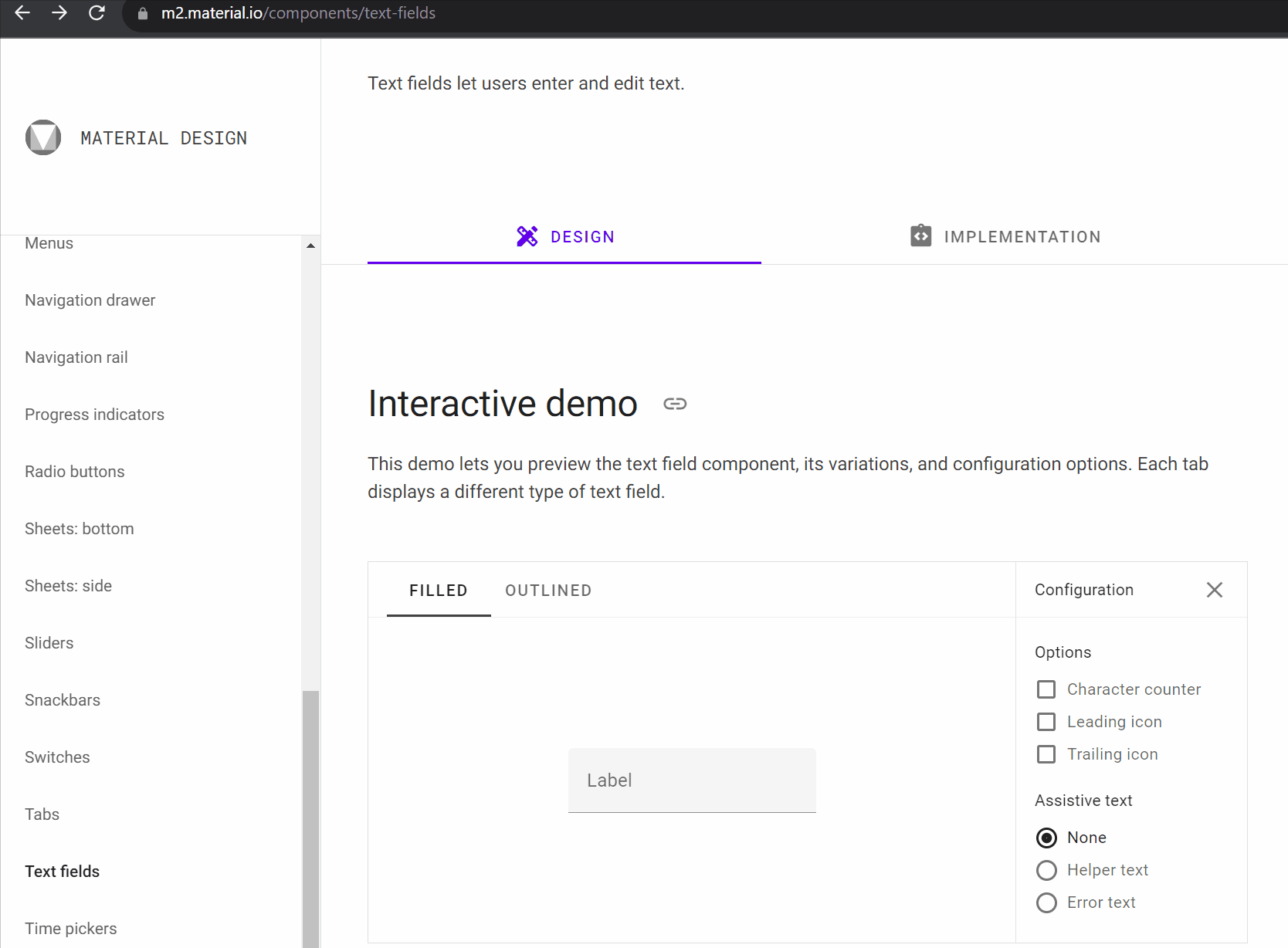The height and width of the screenshot is (948, 1288).
Task: Show the Outlined text field demo tab
Action: click(548, 591)
